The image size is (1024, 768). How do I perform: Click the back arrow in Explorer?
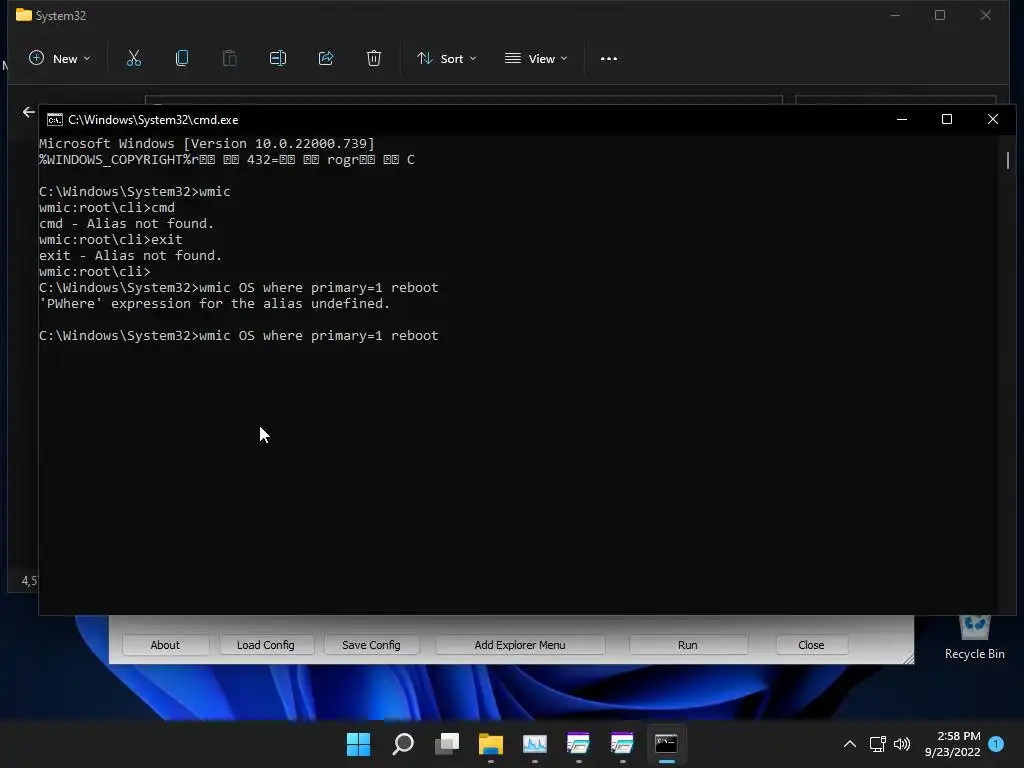tap(29, 112)
